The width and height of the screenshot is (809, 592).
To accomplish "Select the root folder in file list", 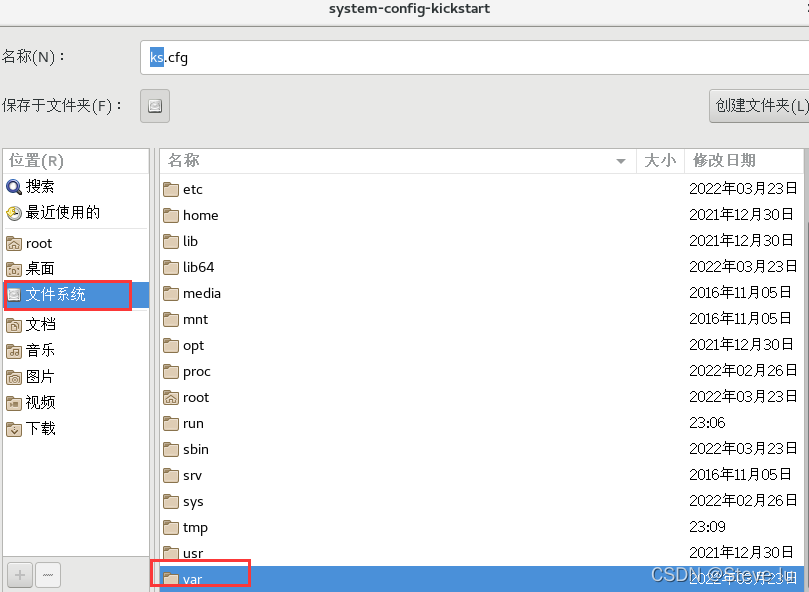I will [x=481, y=397].
